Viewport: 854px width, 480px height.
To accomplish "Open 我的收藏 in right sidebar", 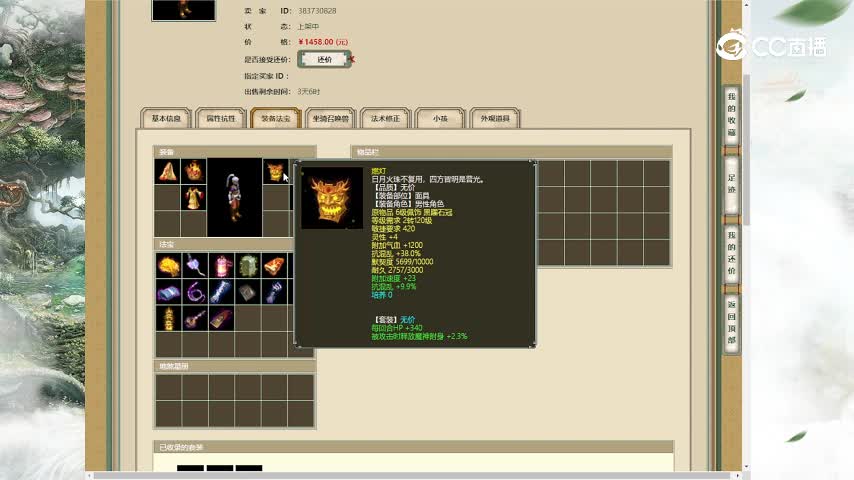I will tap(731, 114).
